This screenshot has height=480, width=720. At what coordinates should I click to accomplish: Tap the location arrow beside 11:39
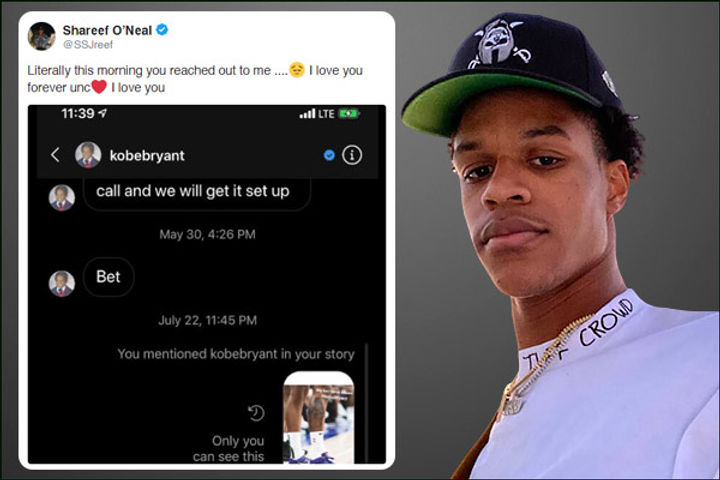point(102,113)
